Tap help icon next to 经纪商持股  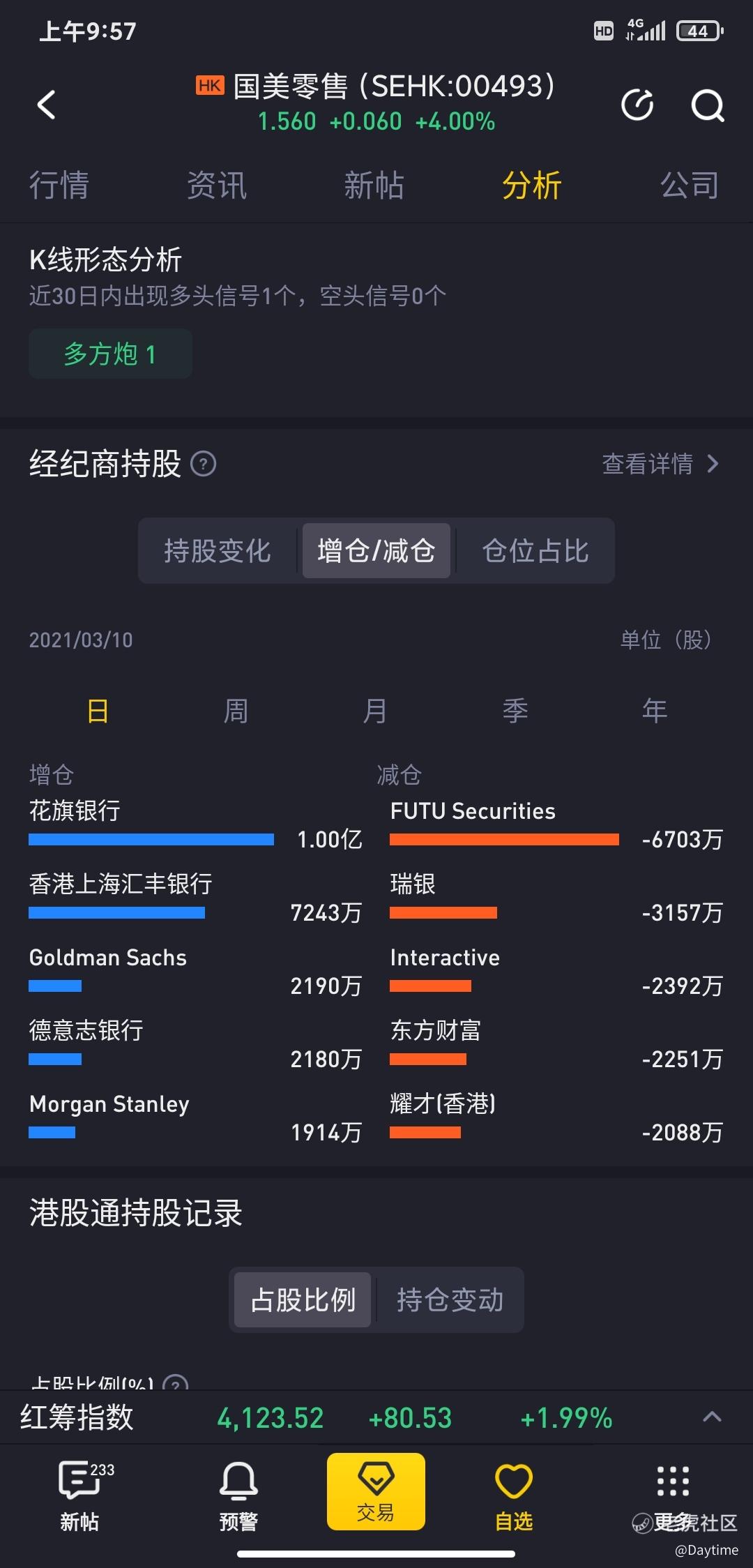pos(203,463)
